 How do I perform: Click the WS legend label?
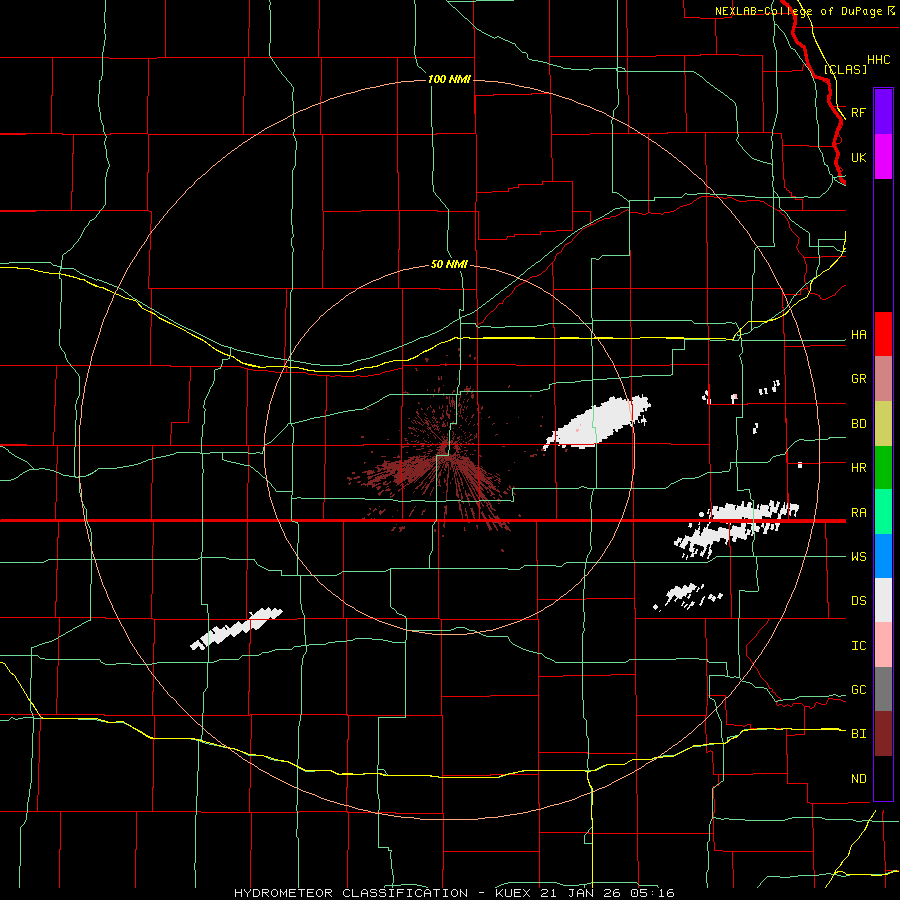858,557
